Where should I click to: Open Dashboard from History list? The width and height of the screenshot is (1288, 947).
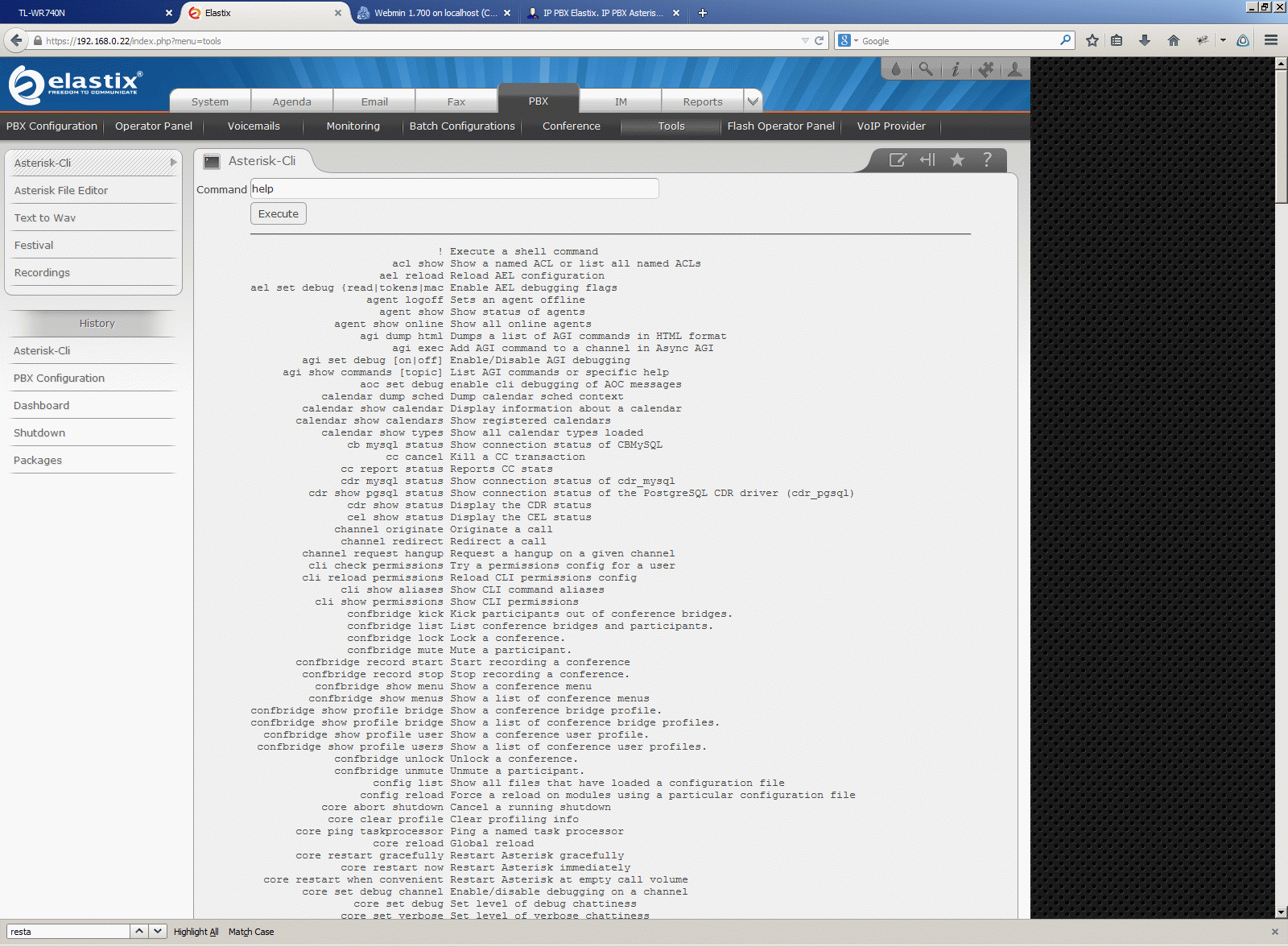point(42,405)
